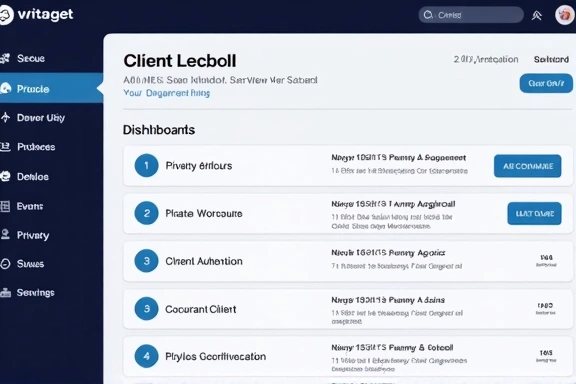Click the blue button in Pivatty row
This screenshot has height=384, width=576.
[x=527, y=166]
